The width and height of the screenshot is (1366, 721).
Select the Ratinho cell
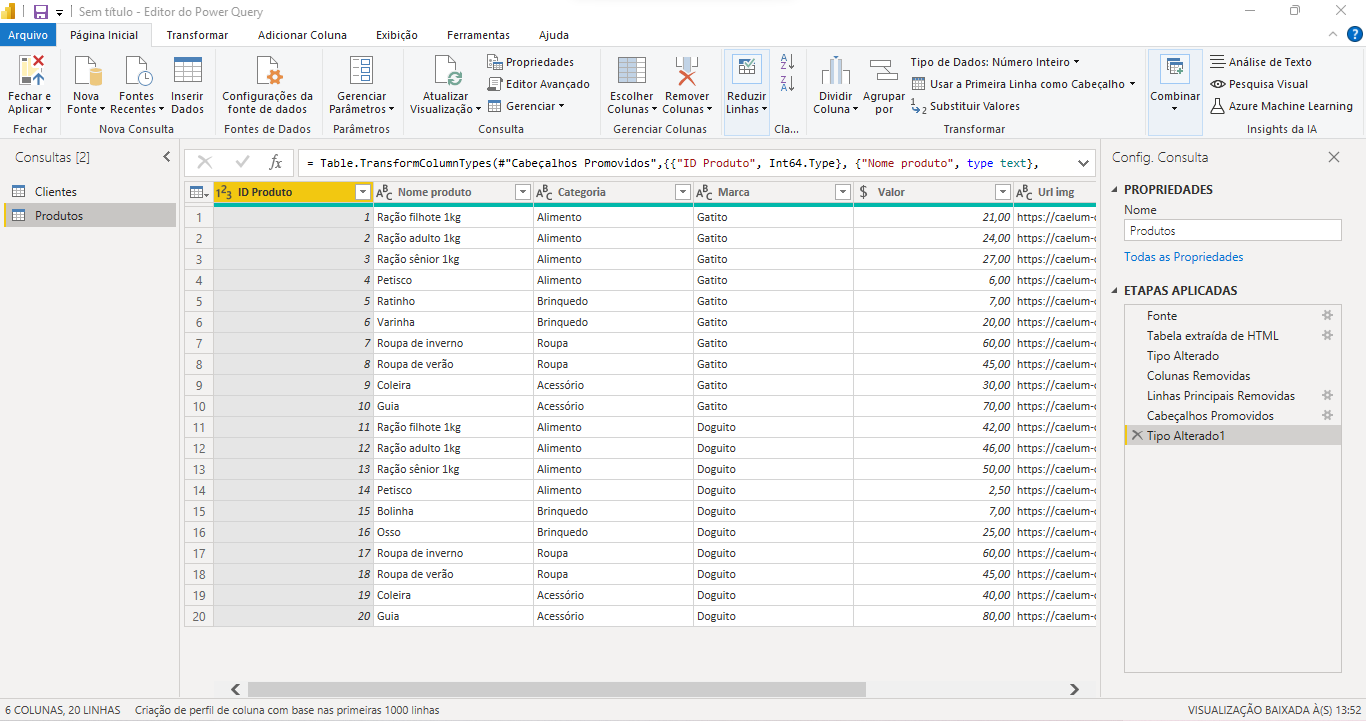pyautogui.click(x=453, y=300)
